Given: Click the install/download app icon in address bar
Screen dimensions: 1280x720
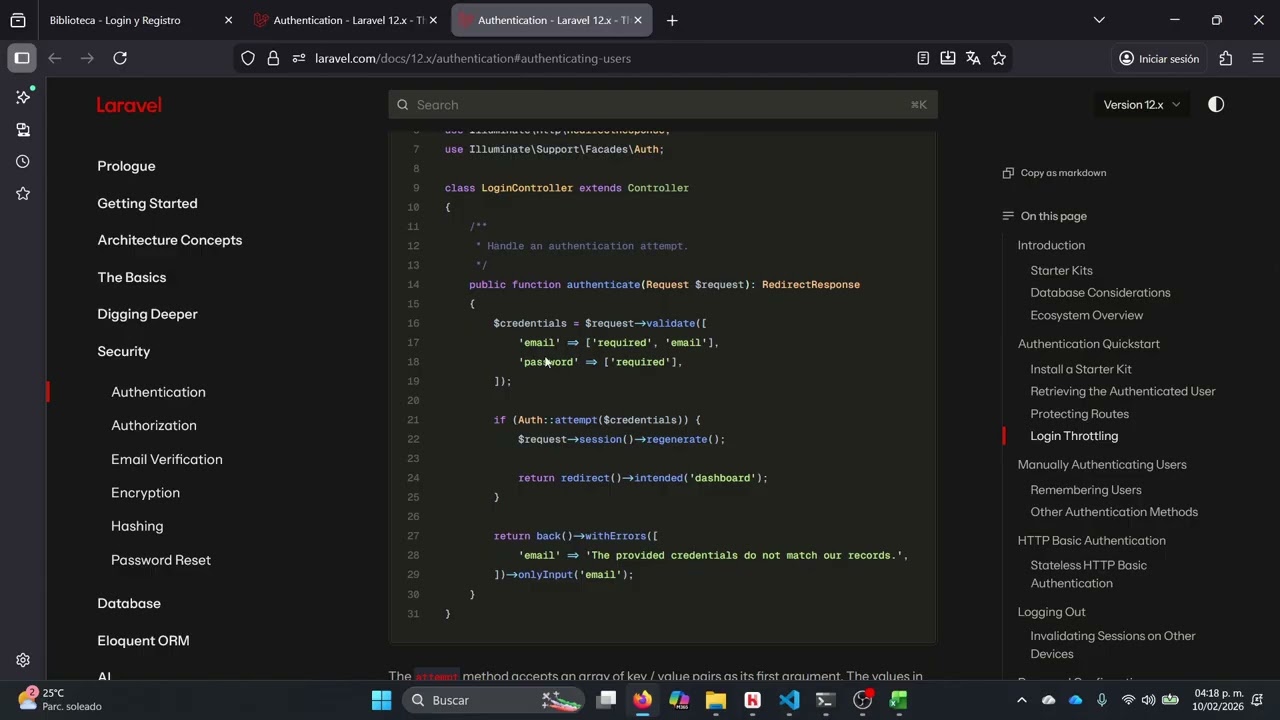Looking at the screenshot, I should pyautogui.click(x=948, y=58).
